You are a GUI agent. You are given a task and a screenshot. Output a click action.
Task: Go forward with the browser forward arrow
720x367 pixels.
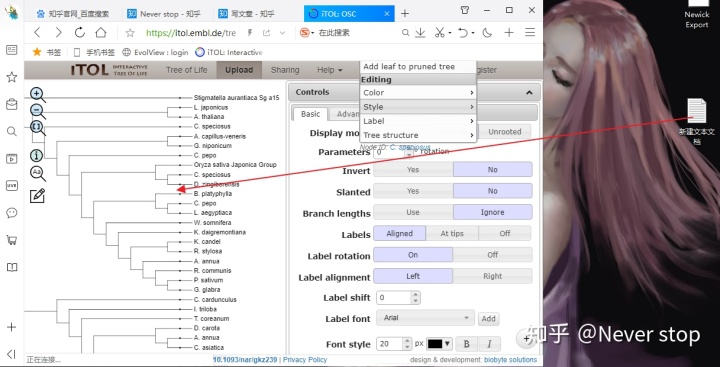[x=58, y=33]
